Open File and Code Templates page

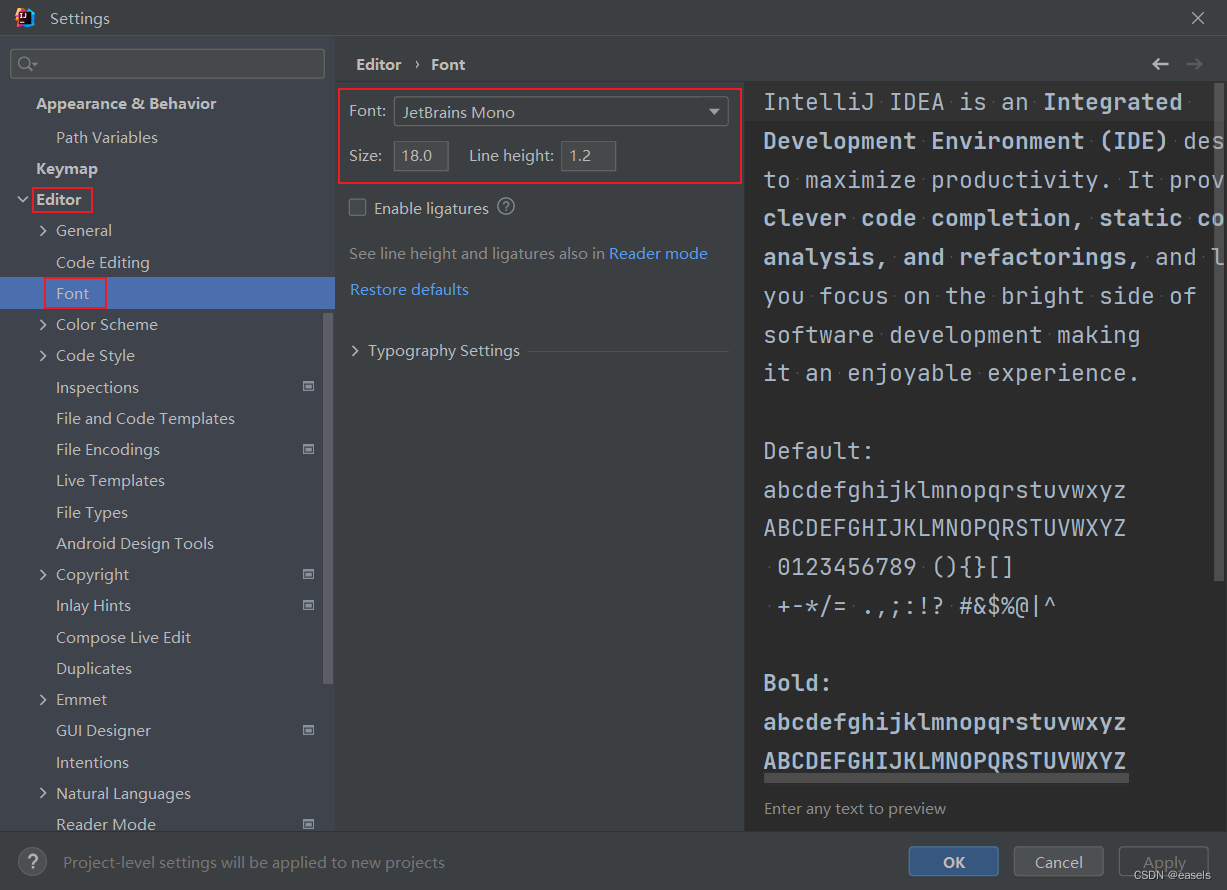click(145, 418)
